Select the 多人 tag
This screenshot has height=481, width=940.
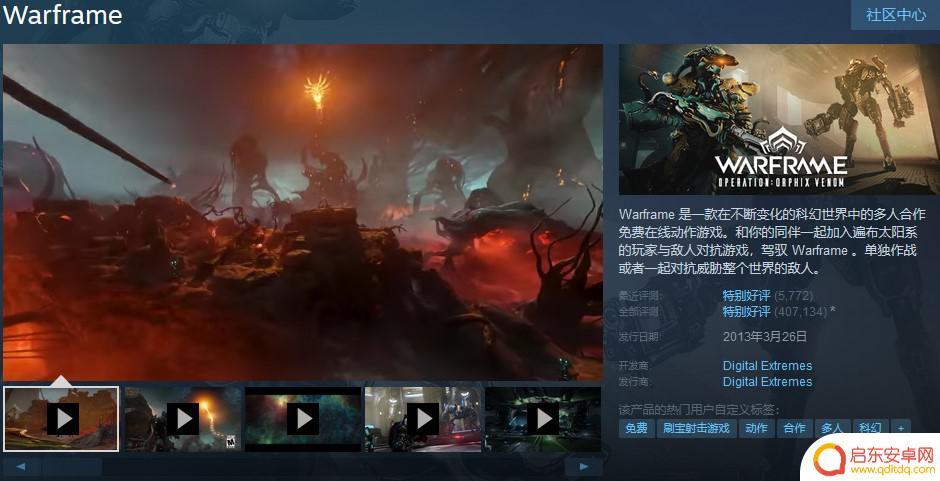(x=832, y=428)
